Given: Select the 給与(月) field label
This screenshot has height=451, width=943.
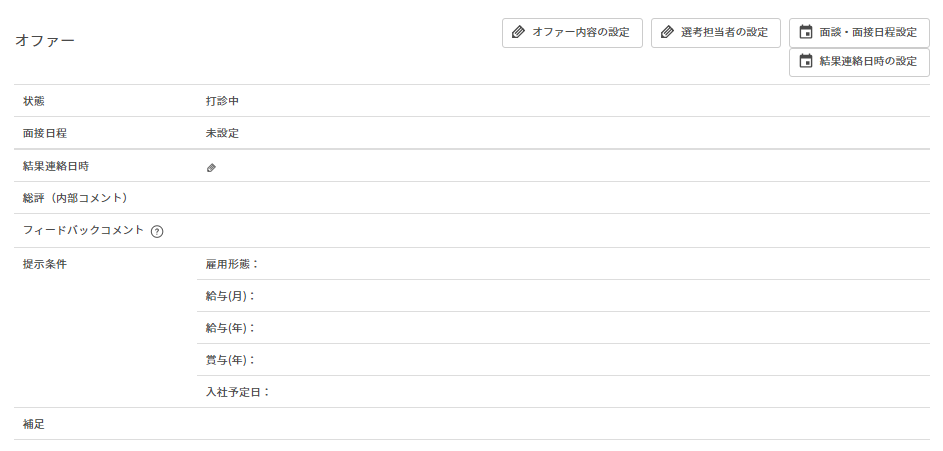Looking at the screenshot, I should click(x=230, y=296).
